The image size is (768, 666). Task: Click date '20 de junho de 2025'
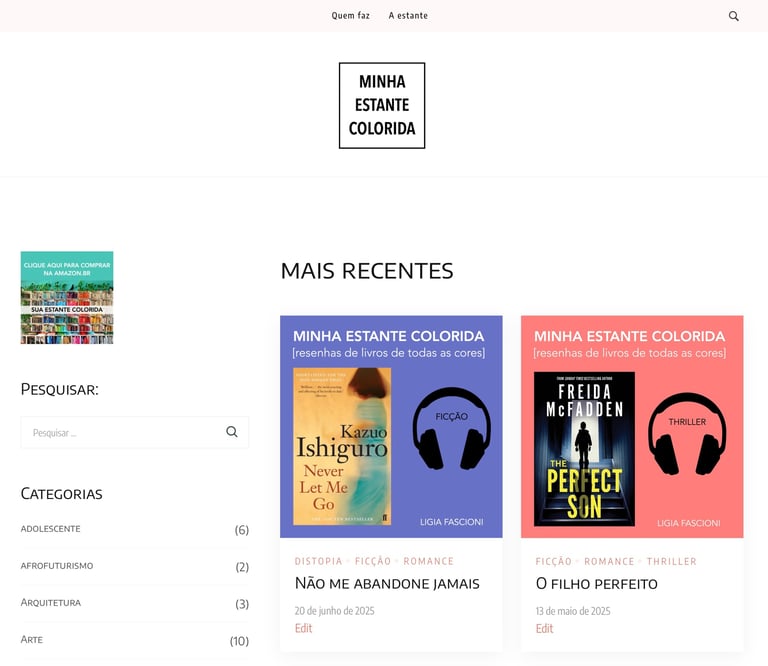pyautogui.click(x=335, y=611)
